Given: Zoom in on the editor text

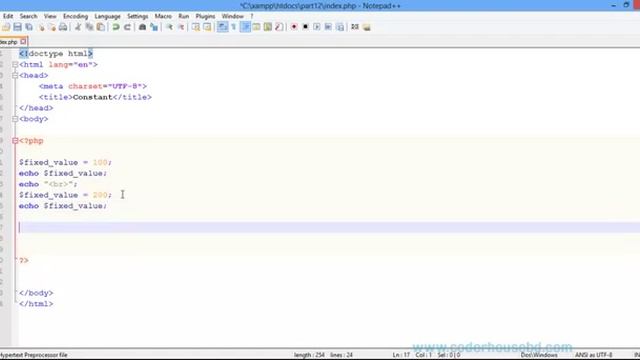Looking at the screenshot, I should (169, 27).
